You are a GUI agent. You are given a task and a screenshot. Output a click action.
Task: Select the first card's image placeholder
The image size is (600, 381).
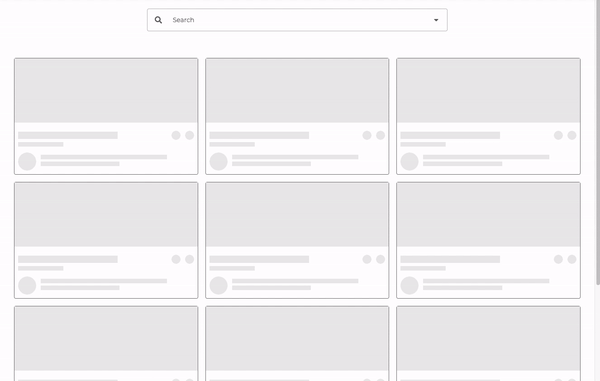[x=106, y=91]
